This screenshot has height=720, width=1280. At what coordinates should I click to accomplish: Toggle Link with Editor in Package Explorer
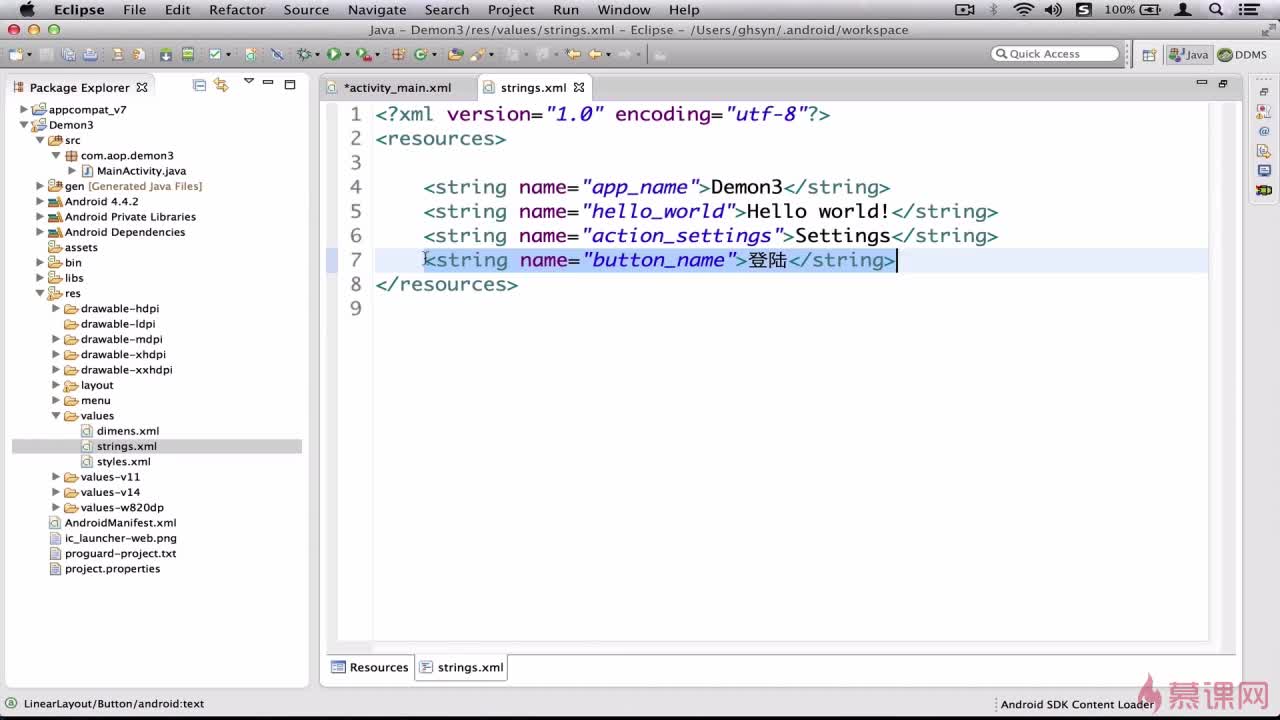pyautogui.click(x=221, y=85)
